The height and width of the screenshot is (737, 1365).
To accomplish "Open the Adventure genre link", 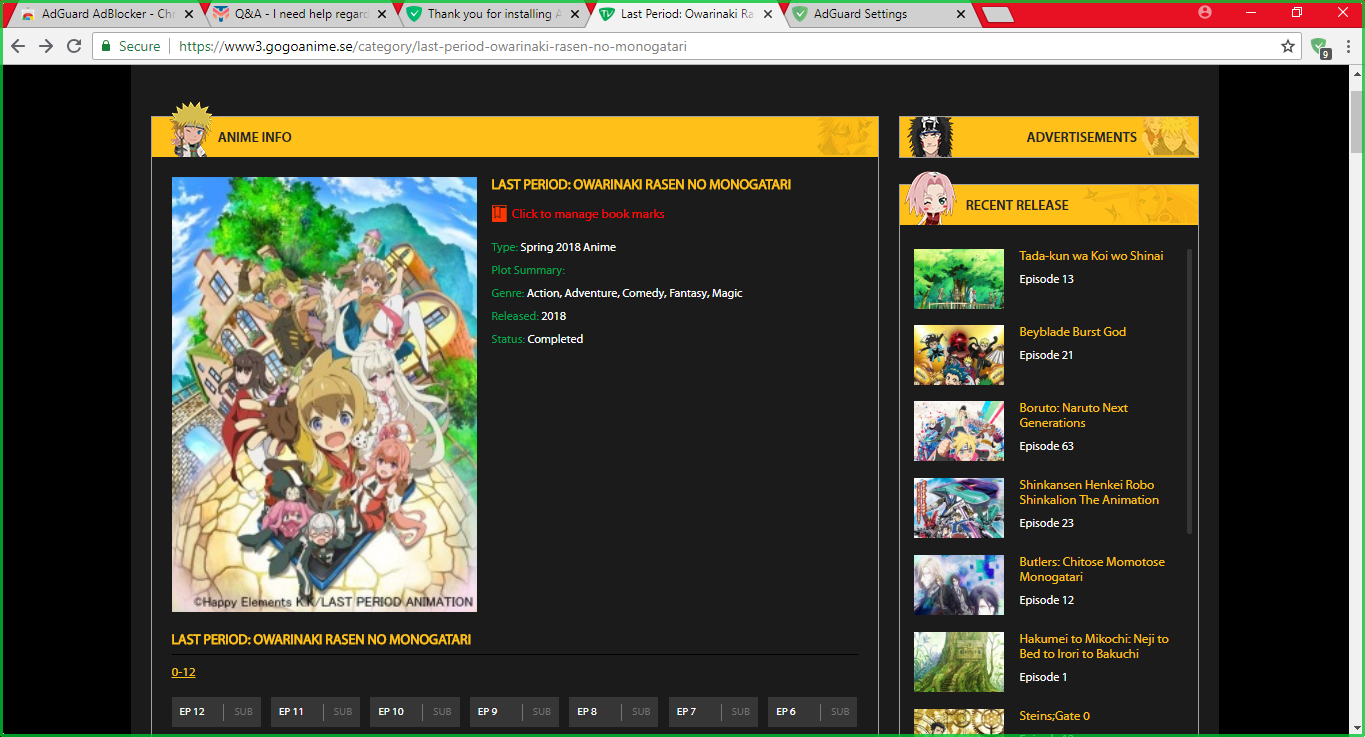I will click(591, 293).
